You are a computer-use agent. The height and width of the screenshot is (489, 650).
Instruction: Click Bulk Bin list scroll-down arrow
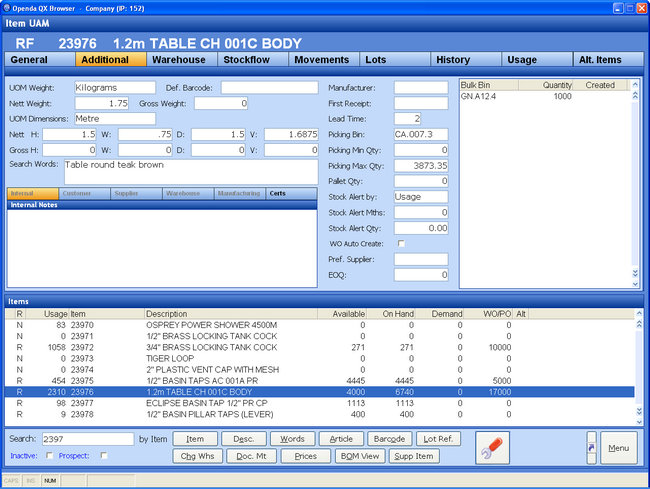tap(635, 284)
